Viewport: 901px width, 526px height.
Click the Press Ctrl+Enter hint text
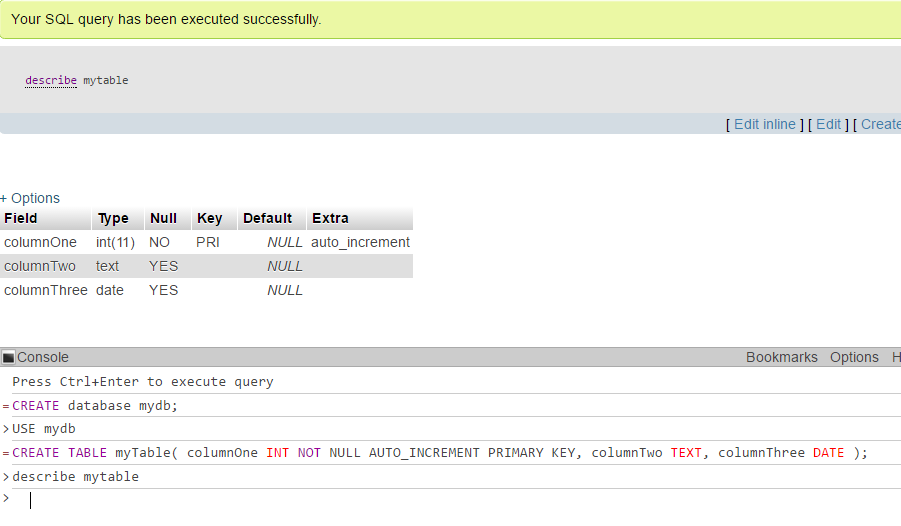(x=143, y=382)
